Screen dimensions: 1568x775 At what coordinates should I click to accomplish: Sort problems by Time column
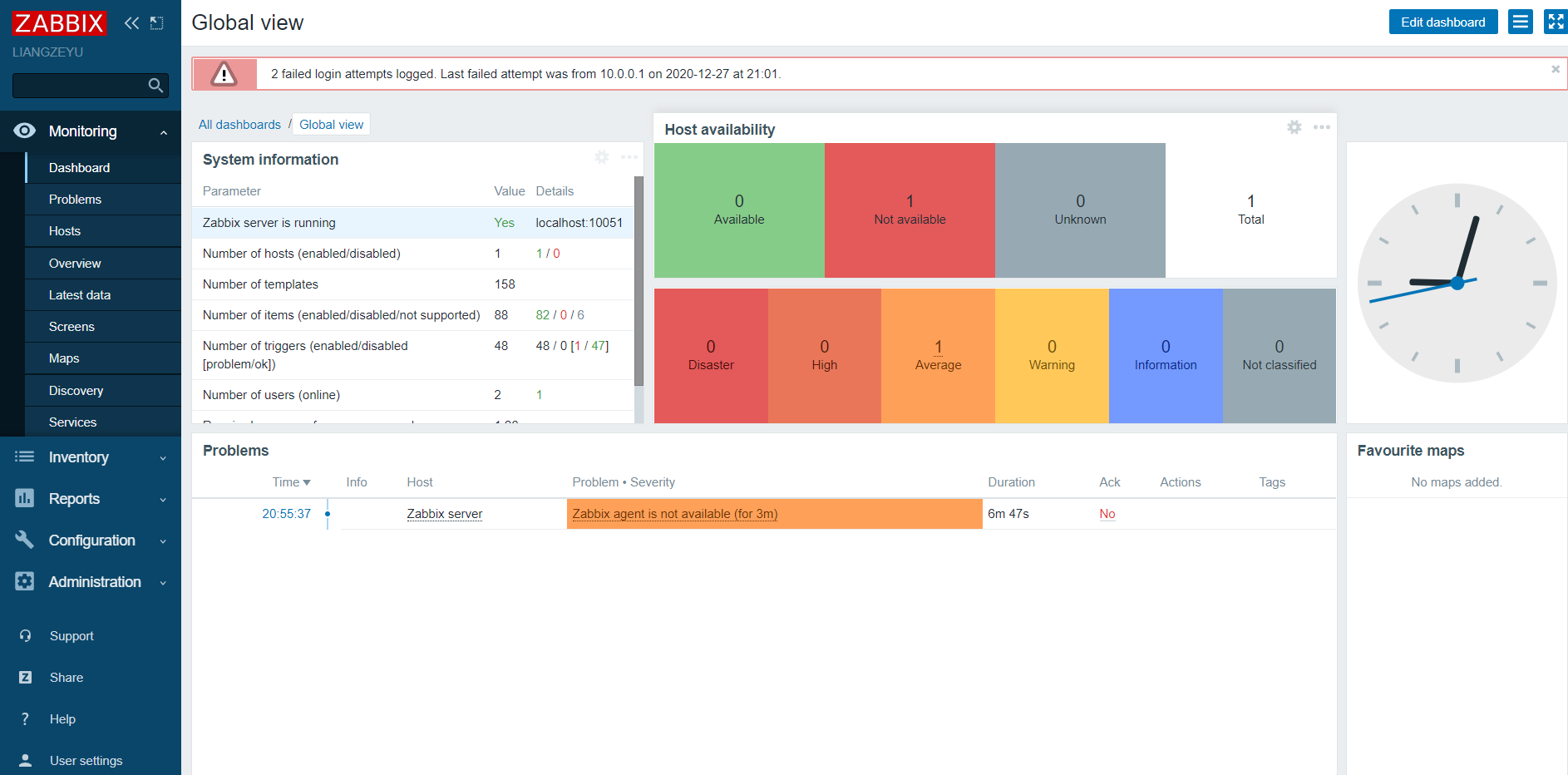coord(291,482)
